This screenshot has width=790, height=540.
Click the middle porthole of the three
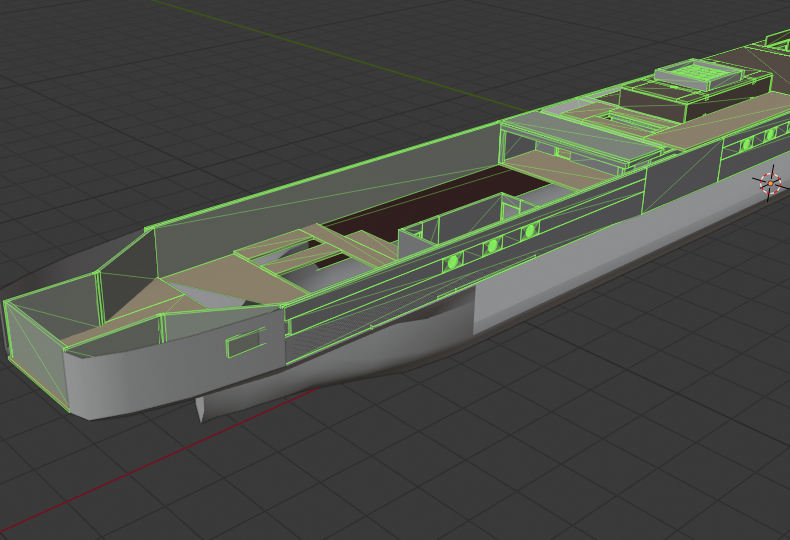click(492, 246)
